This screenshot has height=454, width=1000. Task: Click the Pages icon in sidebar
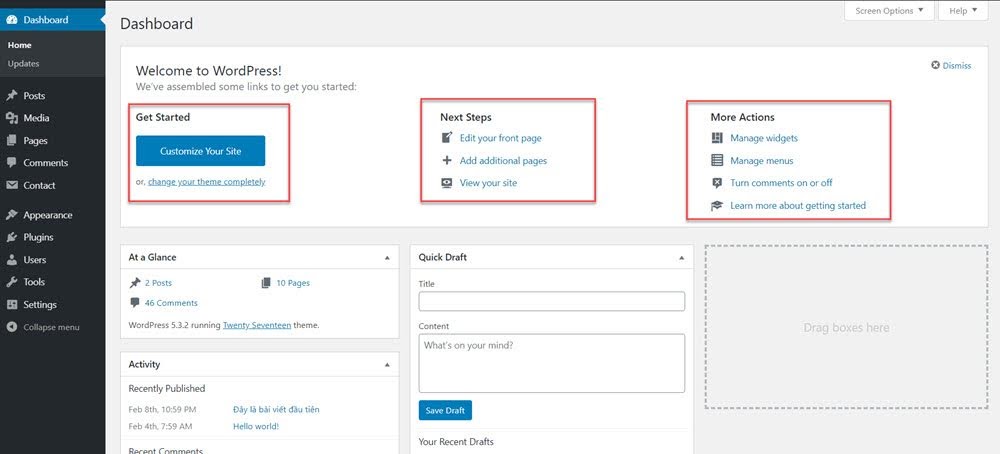(11, 140)
